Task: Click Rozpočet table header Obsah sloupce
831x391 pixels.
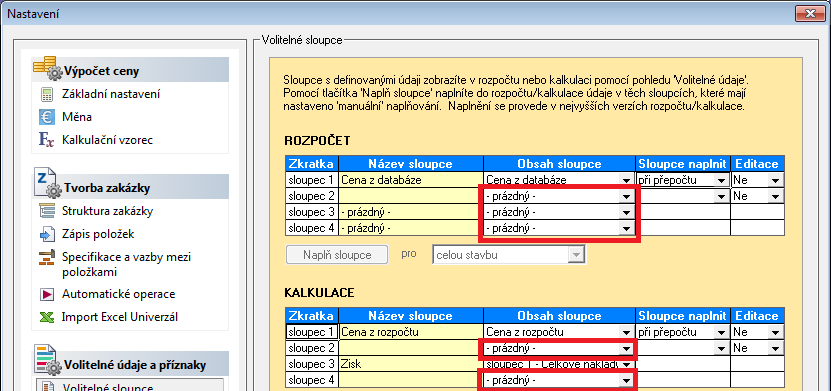Action: coord(559,164)
